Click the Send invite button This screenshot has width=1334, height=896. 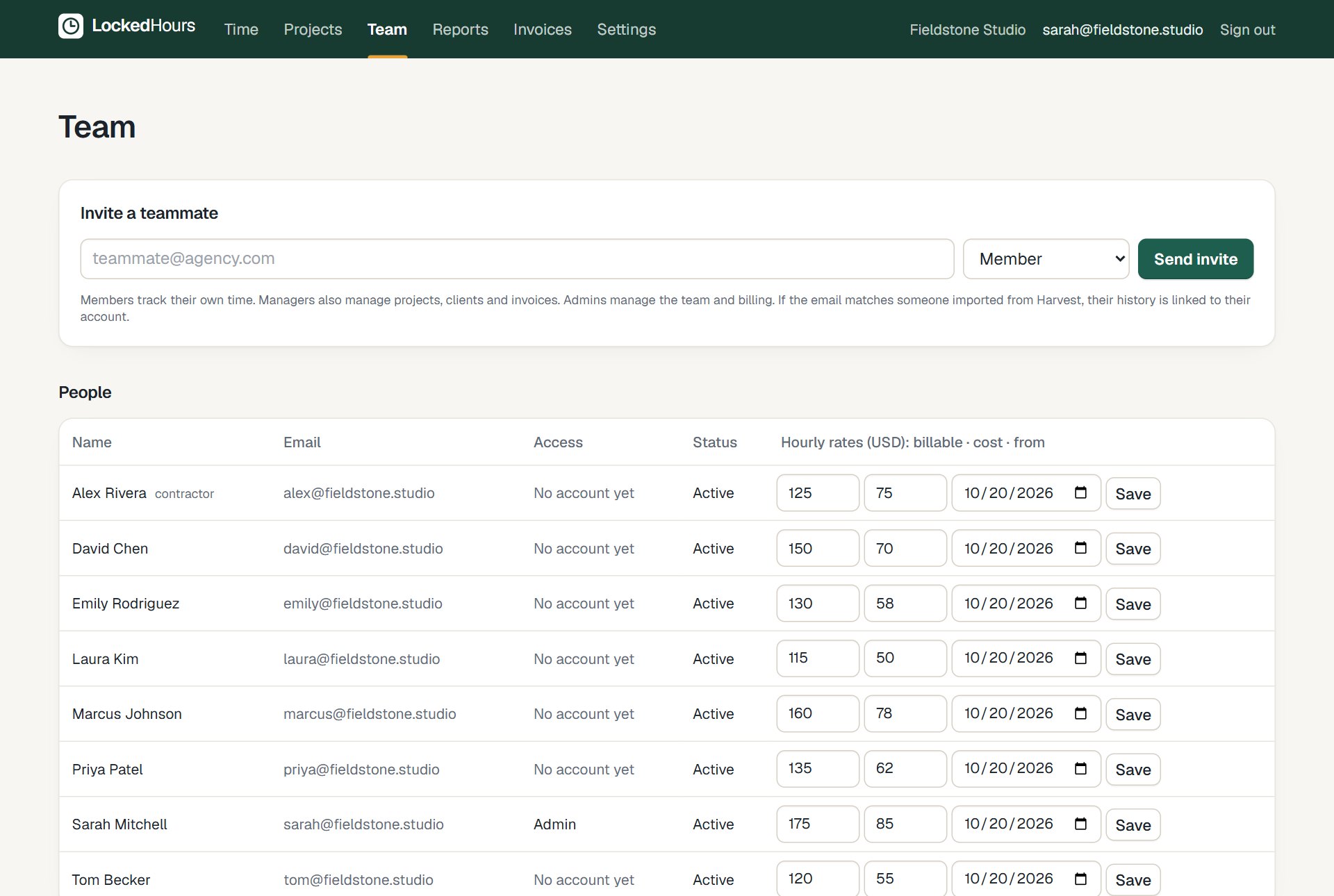1196,259
